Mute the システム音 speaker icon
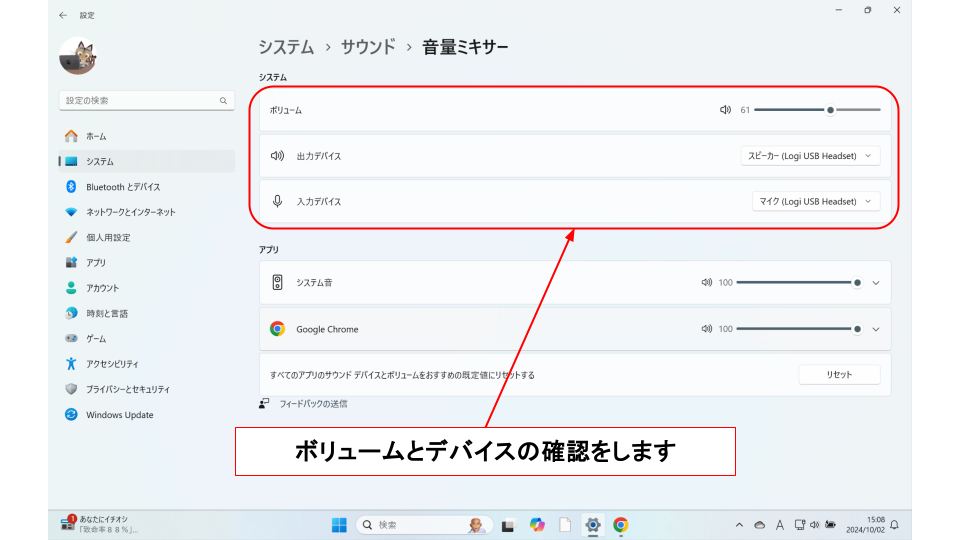The image size is (960, 540). 707,283
